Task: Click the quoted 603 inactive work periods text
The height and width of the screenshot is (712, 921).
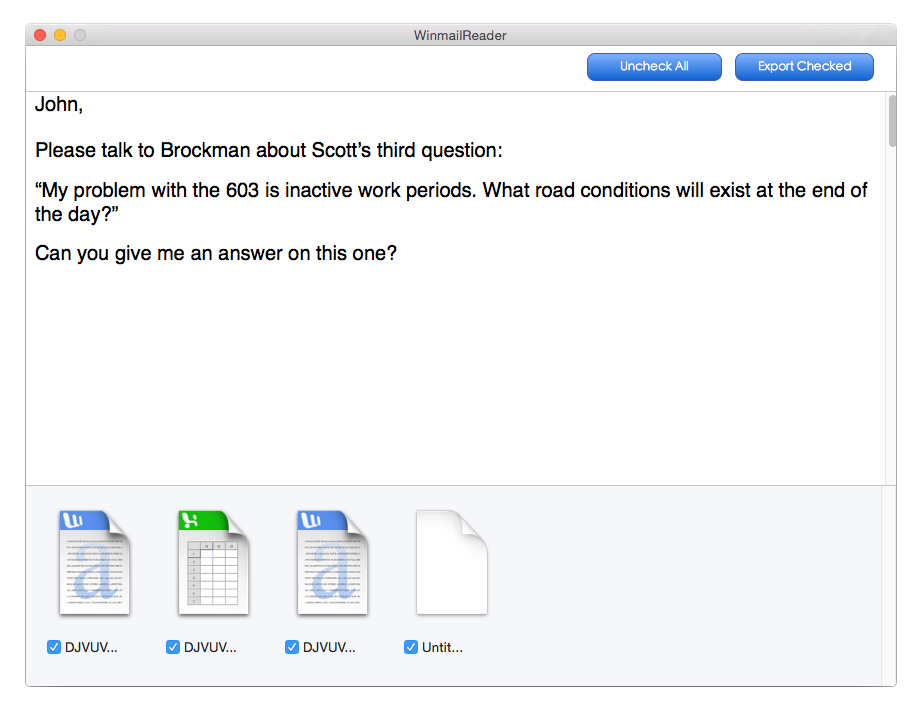Action: (x=451, y=202)
